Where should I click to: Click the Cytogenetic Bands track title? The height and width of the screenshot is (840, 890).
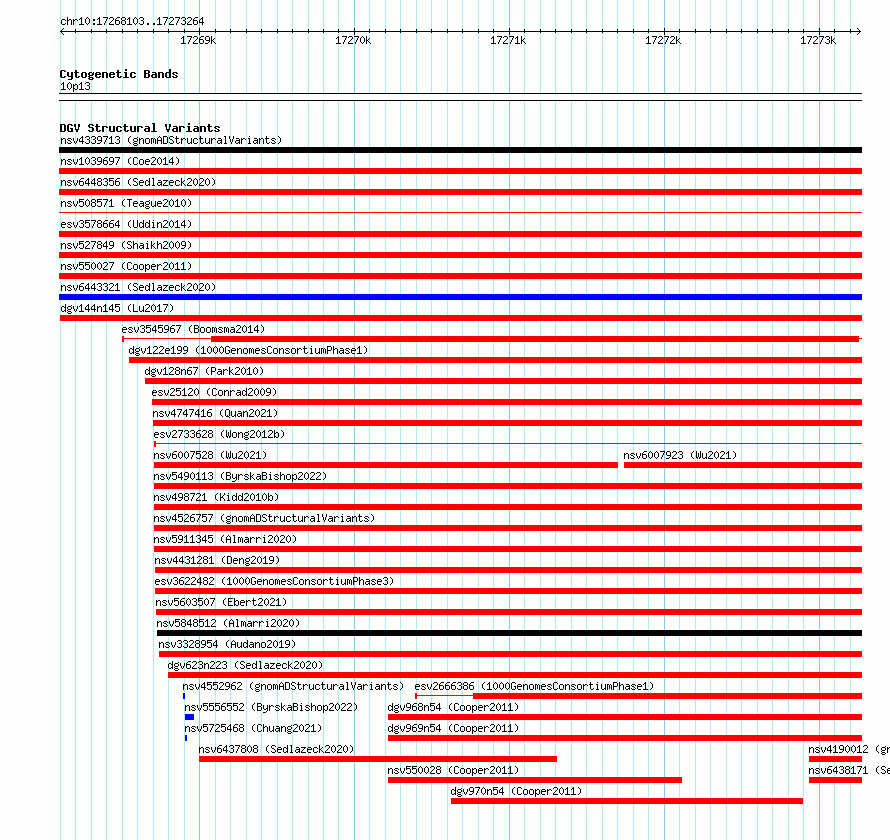coord(119,74)
